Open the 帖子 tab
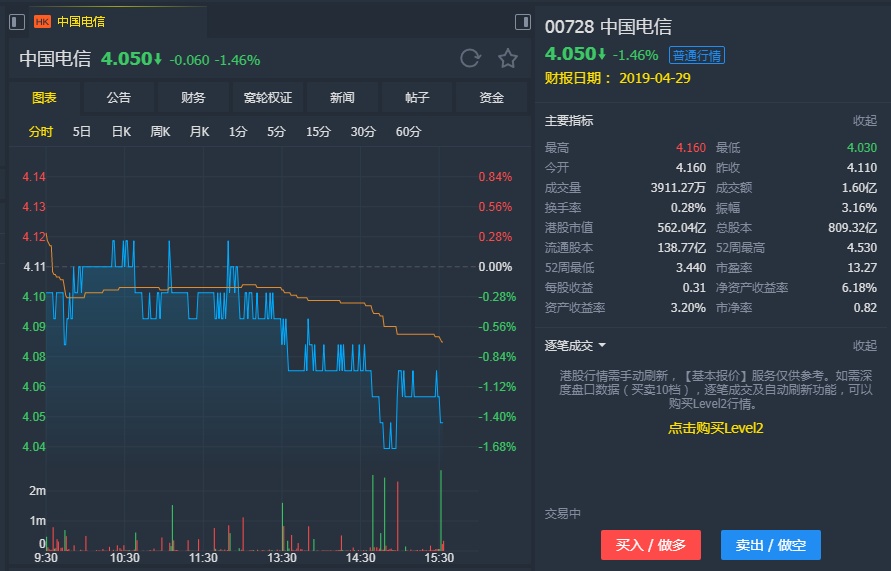Viewport: 891px width, 571px height. click(417, 98)
